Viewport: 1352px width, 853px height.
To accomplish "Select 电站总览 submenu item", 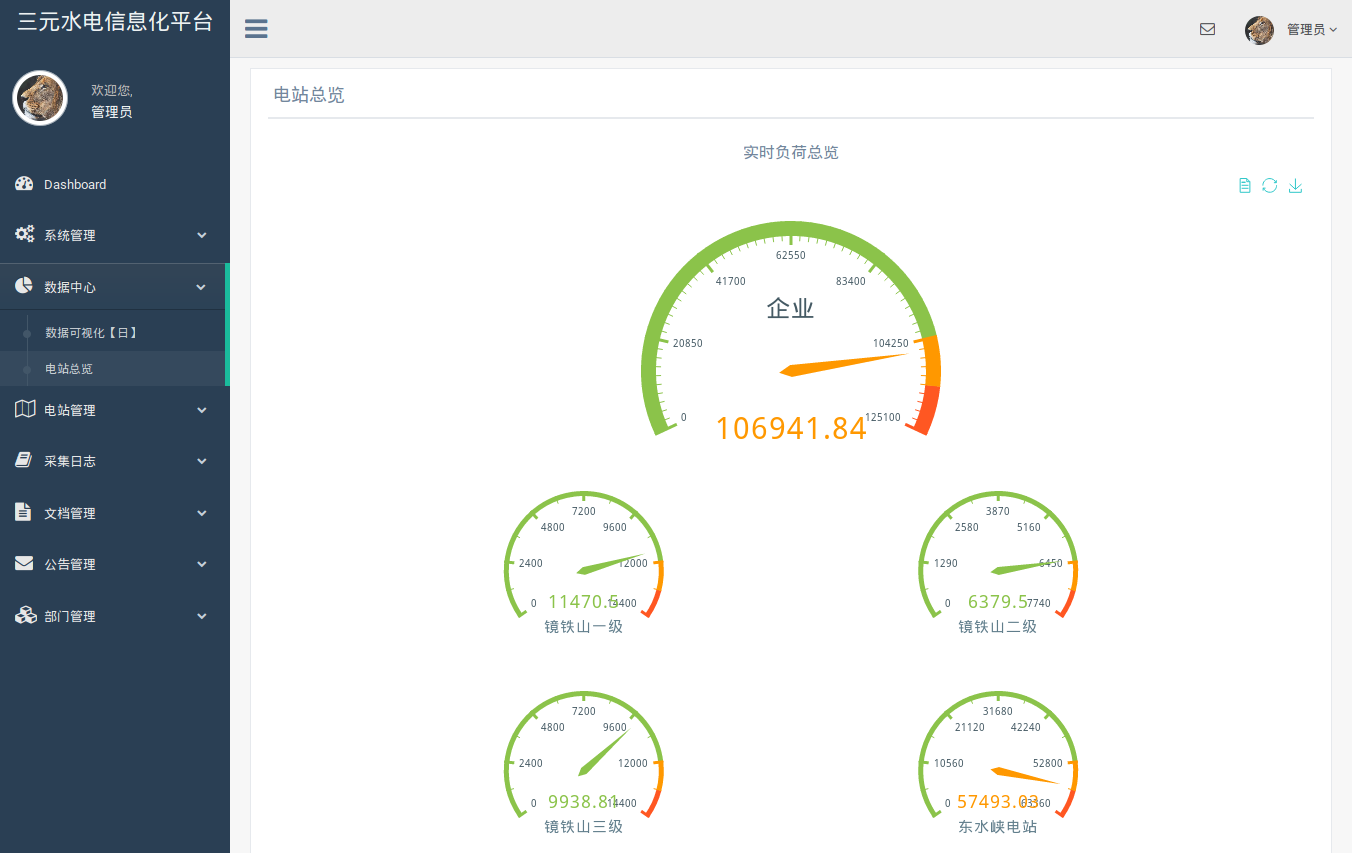I will (x=69, y=369).
